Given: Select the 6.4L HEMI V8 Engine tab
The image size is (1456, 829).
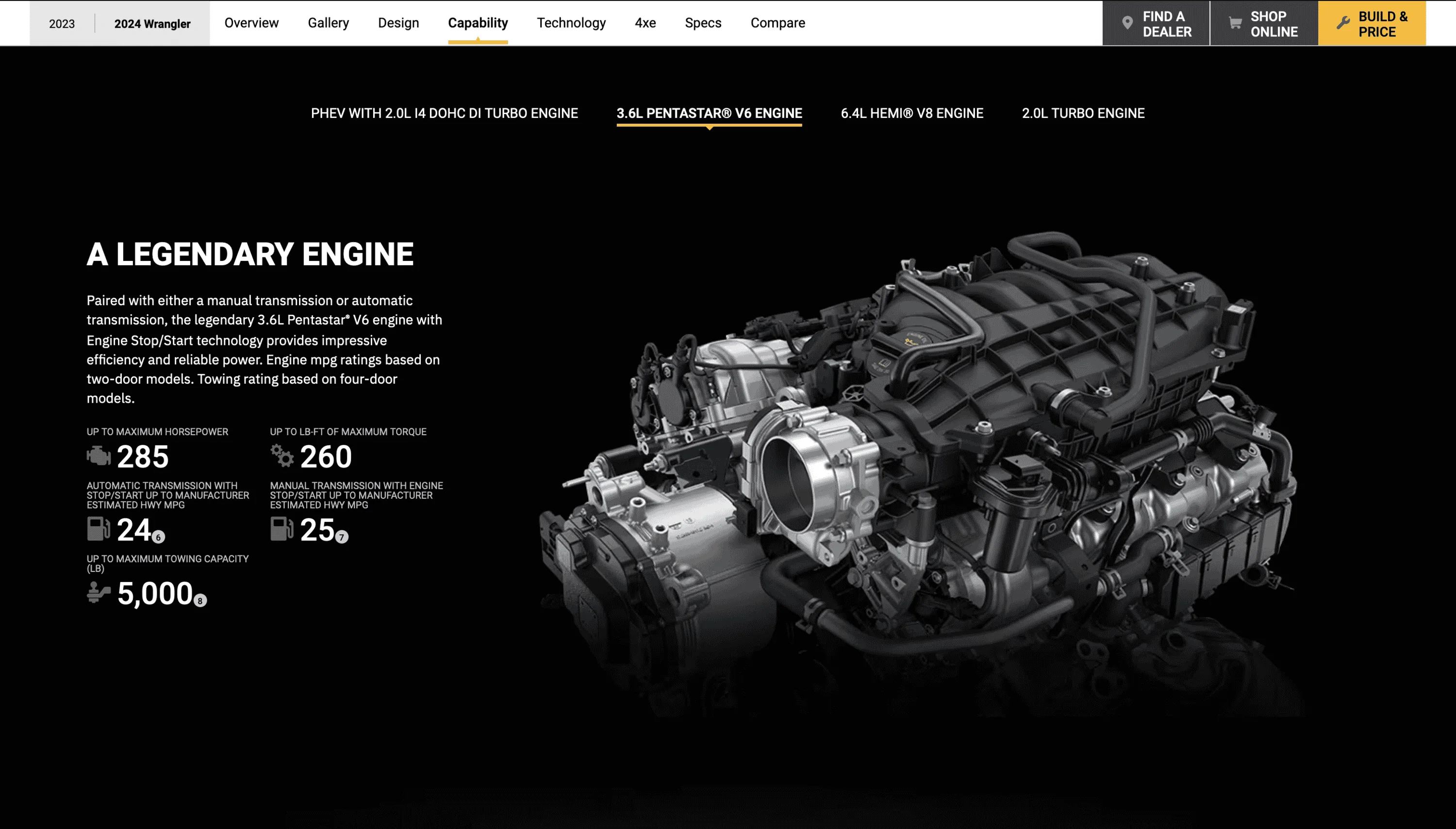Looking at the screenshot, I should click(x=912, y=114).
